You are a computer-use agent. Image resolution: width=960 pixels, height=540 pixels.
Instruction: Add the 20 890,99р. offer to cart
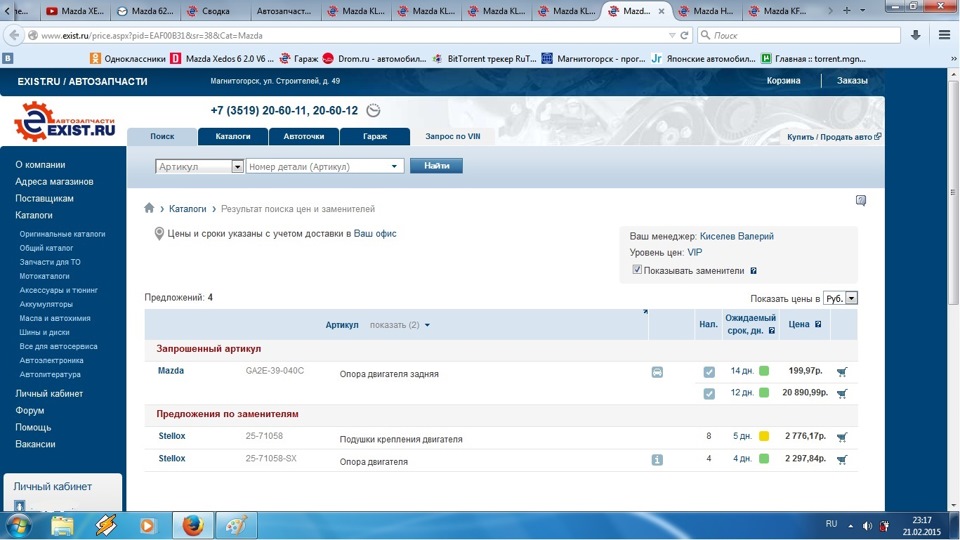(842, 394)
